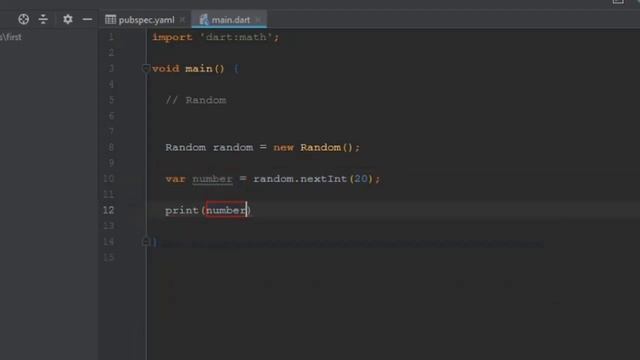Click the // Random comment
This screenshot has width=640, height=360.
click(196, 100)
